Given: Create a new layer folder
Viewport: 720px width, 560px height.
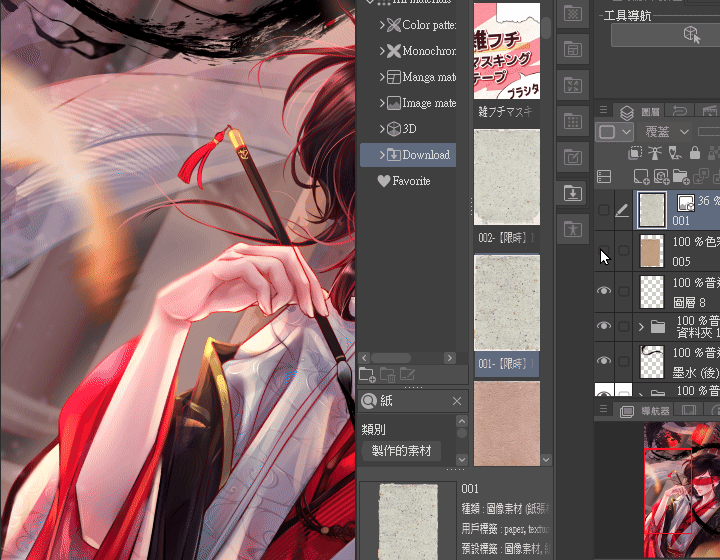Looking at the screenshot, I should point(681,176).
